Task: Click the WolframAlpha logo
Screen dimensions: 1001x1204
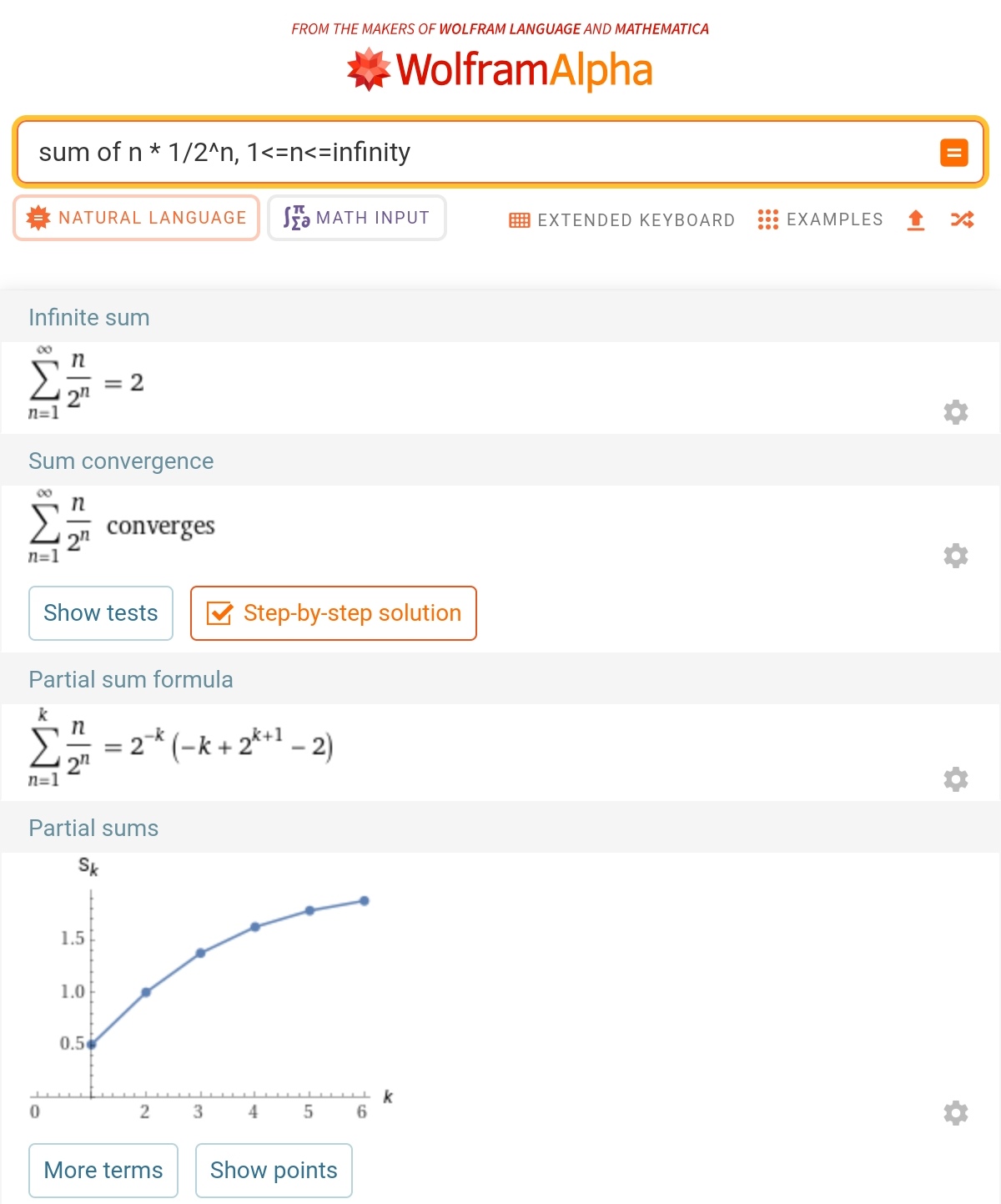Action: (500, 69)
